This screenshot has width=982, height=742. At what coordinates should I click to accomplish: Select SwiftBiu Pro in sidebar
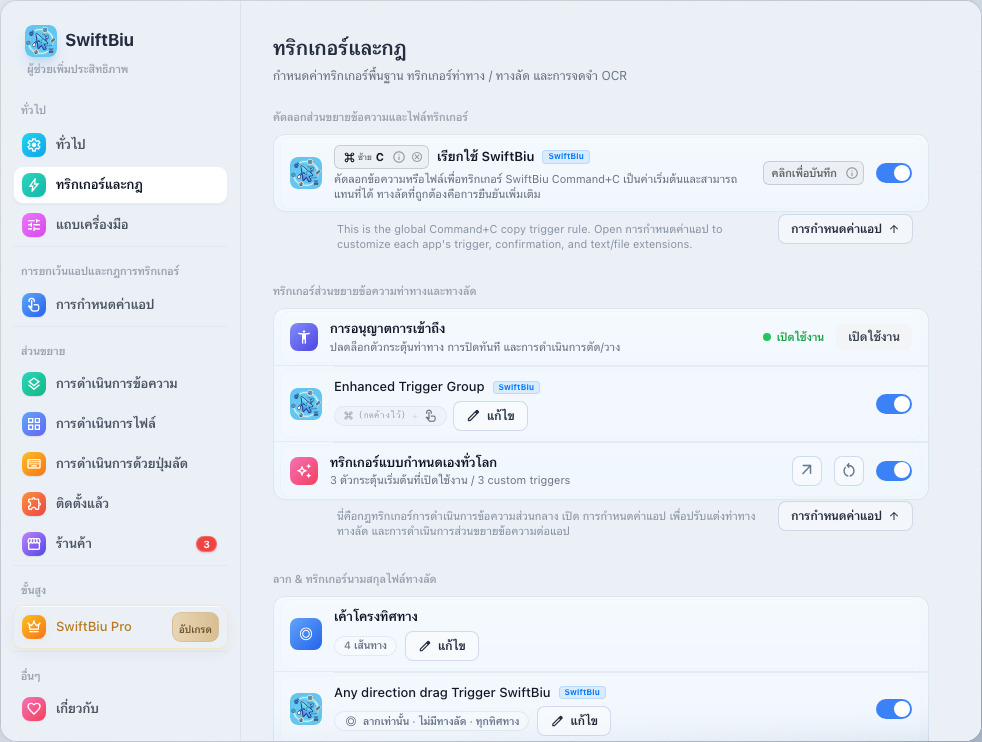tap(120, 627)
